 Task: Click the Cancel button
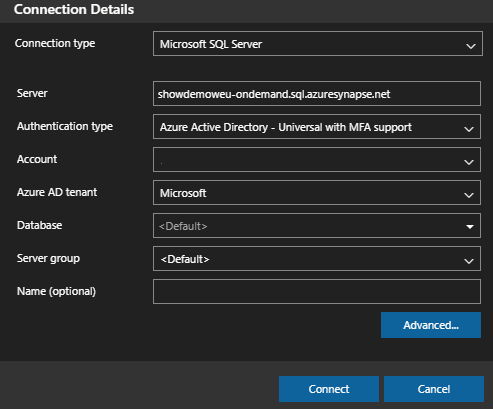pyautogui.click(x=434, y=389)
